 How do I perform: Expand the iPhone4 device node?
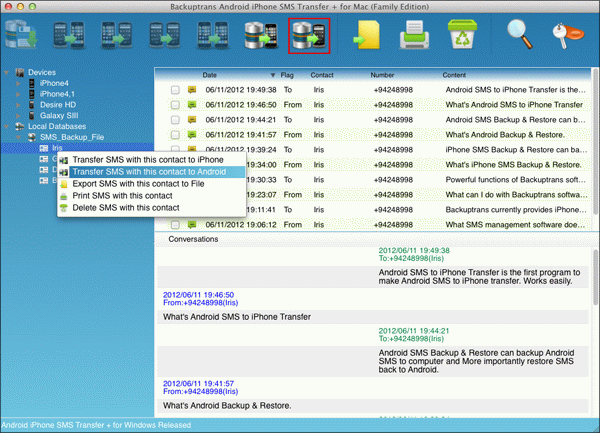(x=18, y=83)
